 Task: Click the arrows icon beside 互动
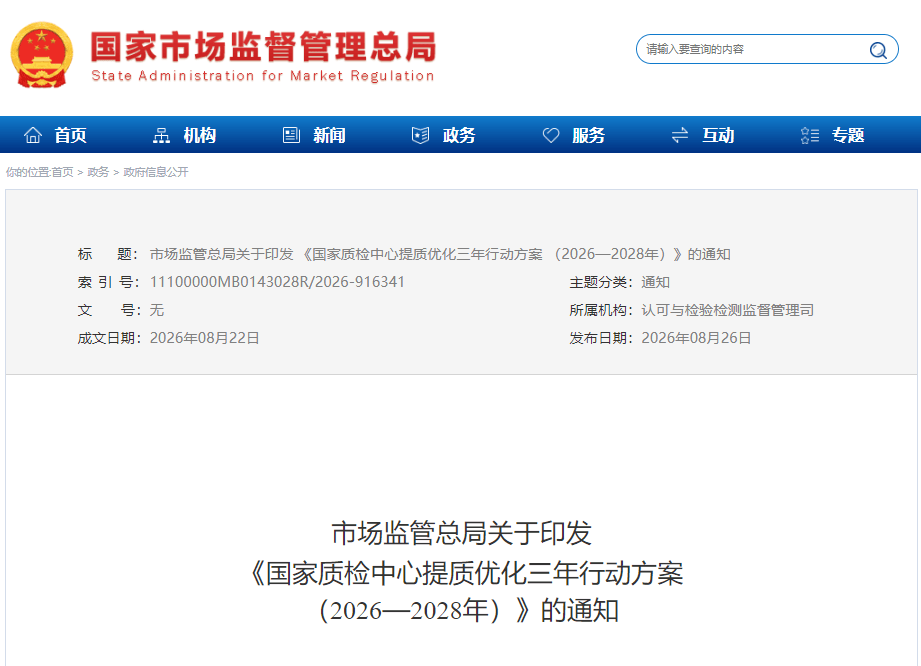coord(680,135)
